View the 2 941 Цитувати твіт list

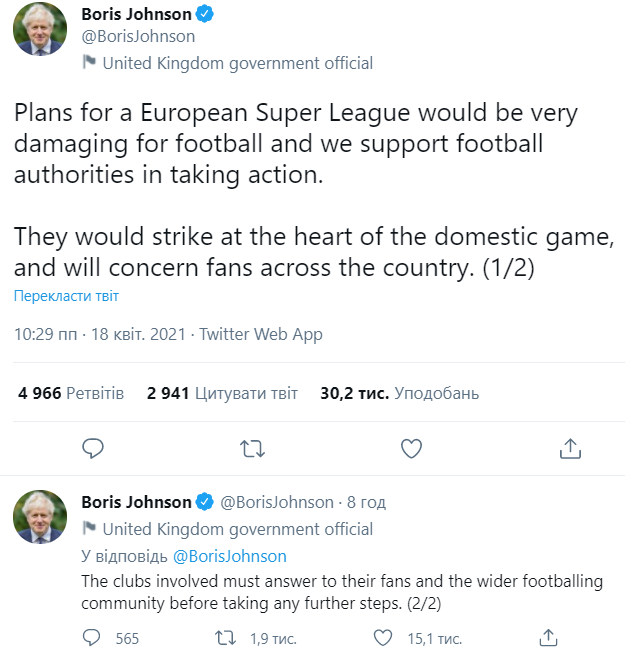coord(222,393)
